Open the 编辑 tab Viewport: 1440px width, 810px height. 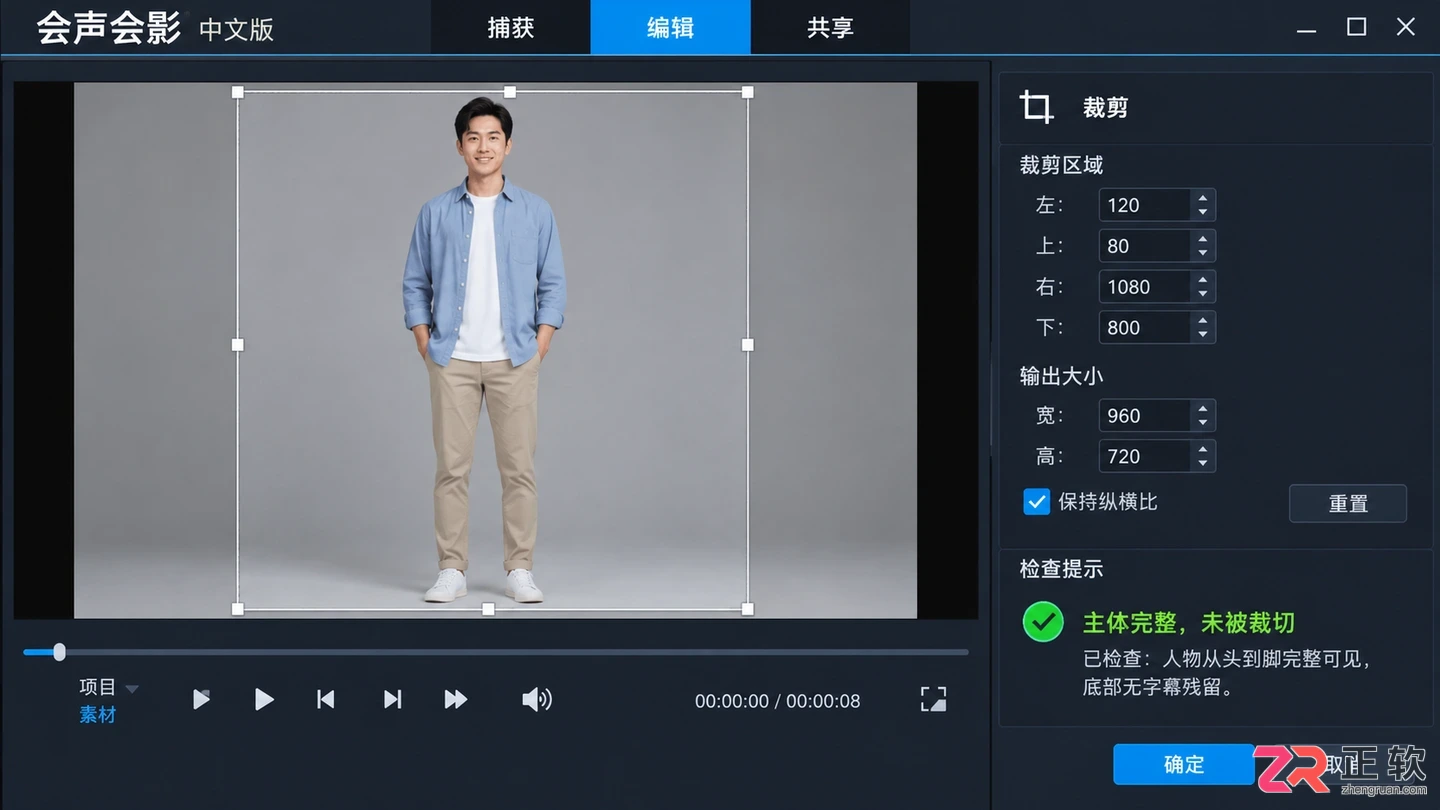[670, 27]
